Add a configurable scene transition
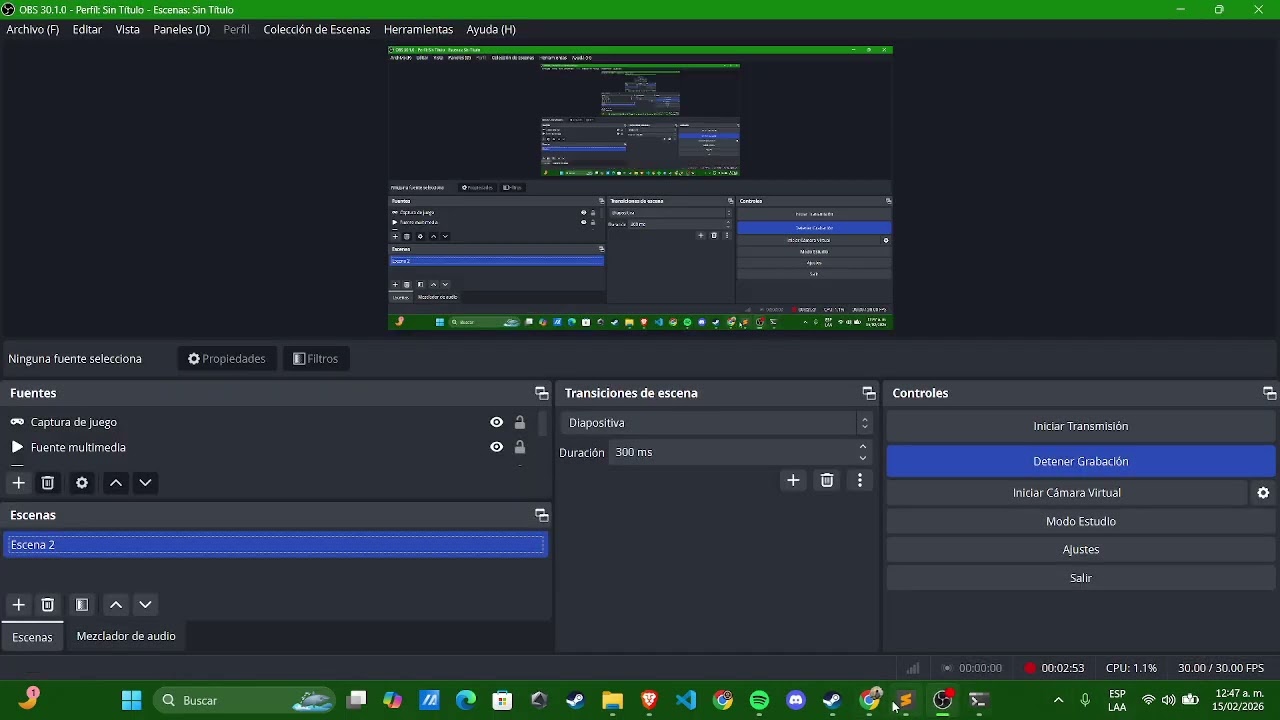The height and width of the screenshot is (720, 1280). pos(793,481)
